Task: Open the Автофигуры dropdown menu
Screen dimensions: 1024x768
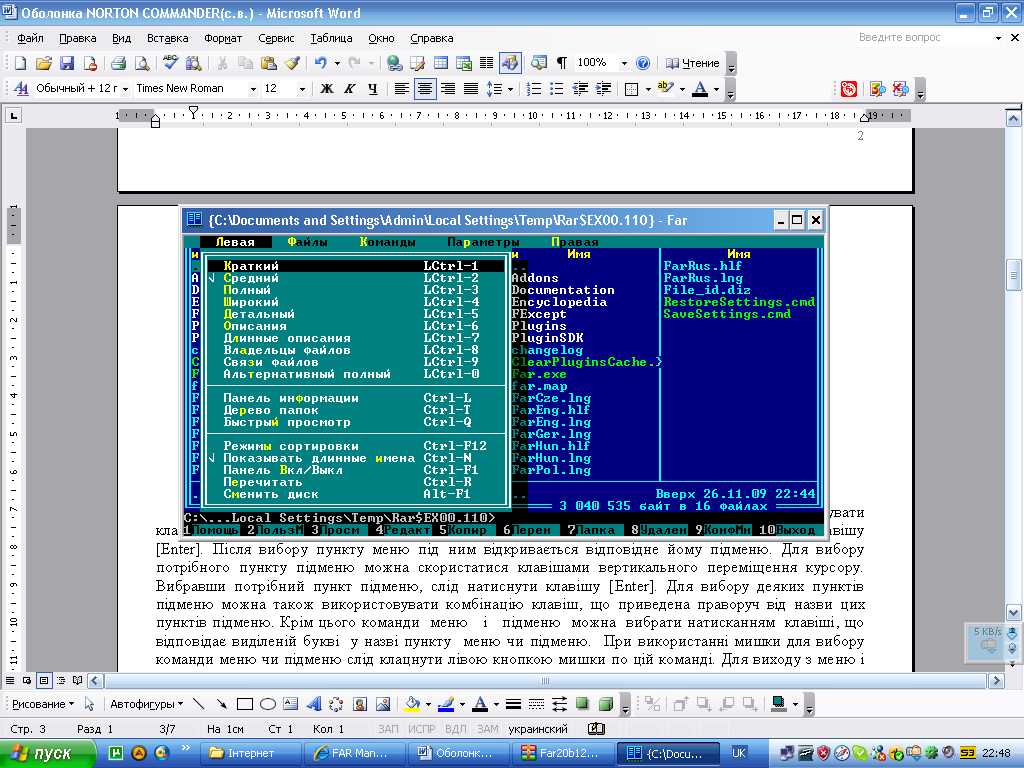Action: tap(146, 704)
